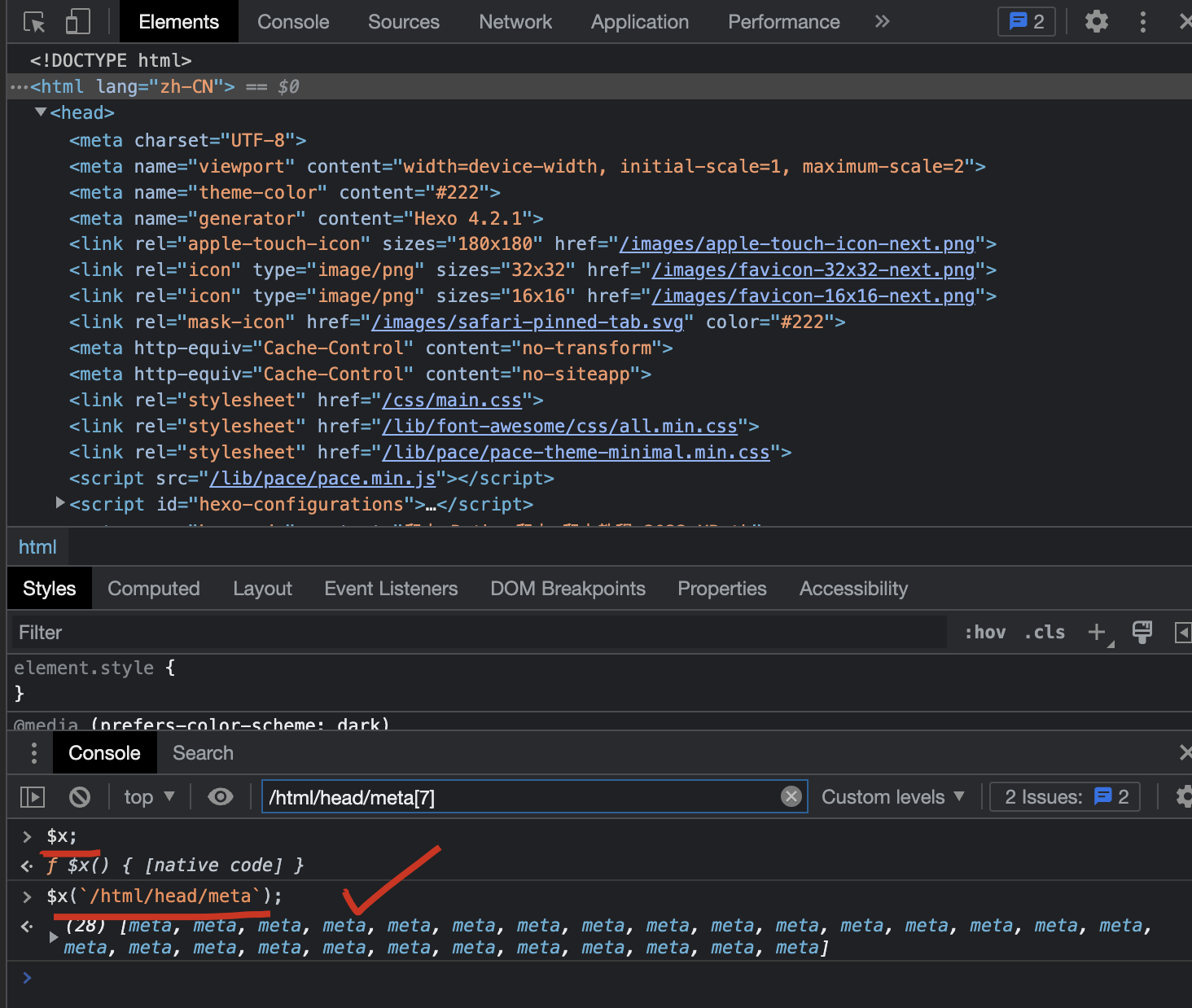The image size is (1192, 1008).
Task: Clear the console icon
Action: tap(80, 797)
